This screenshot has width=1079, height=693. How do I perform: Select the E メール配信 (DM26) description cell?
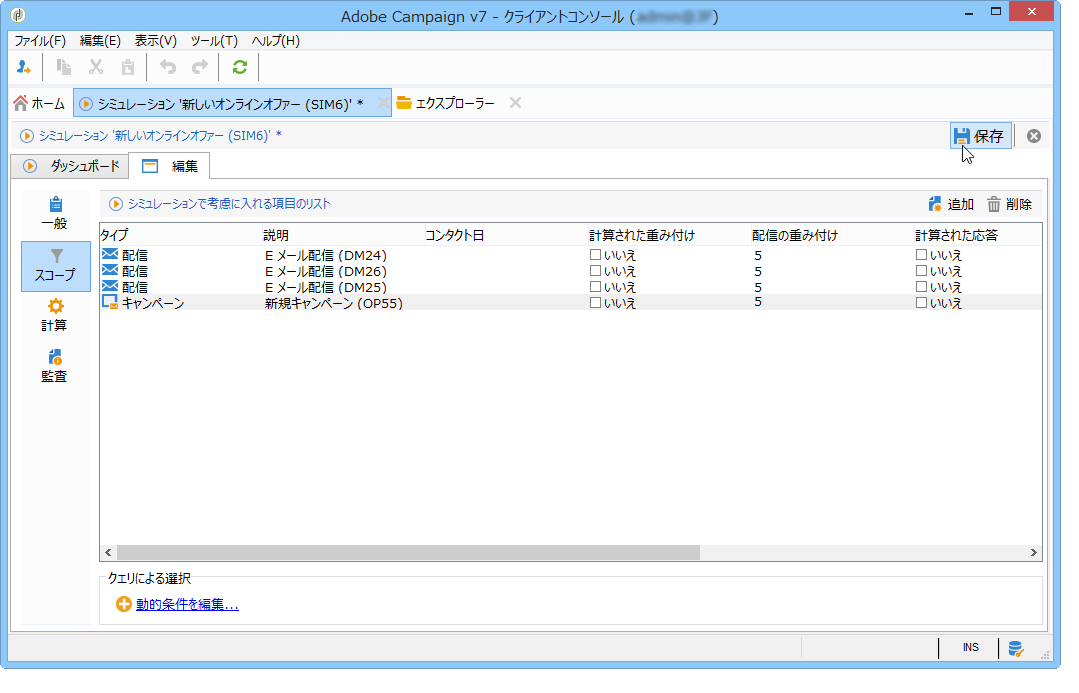326,272
